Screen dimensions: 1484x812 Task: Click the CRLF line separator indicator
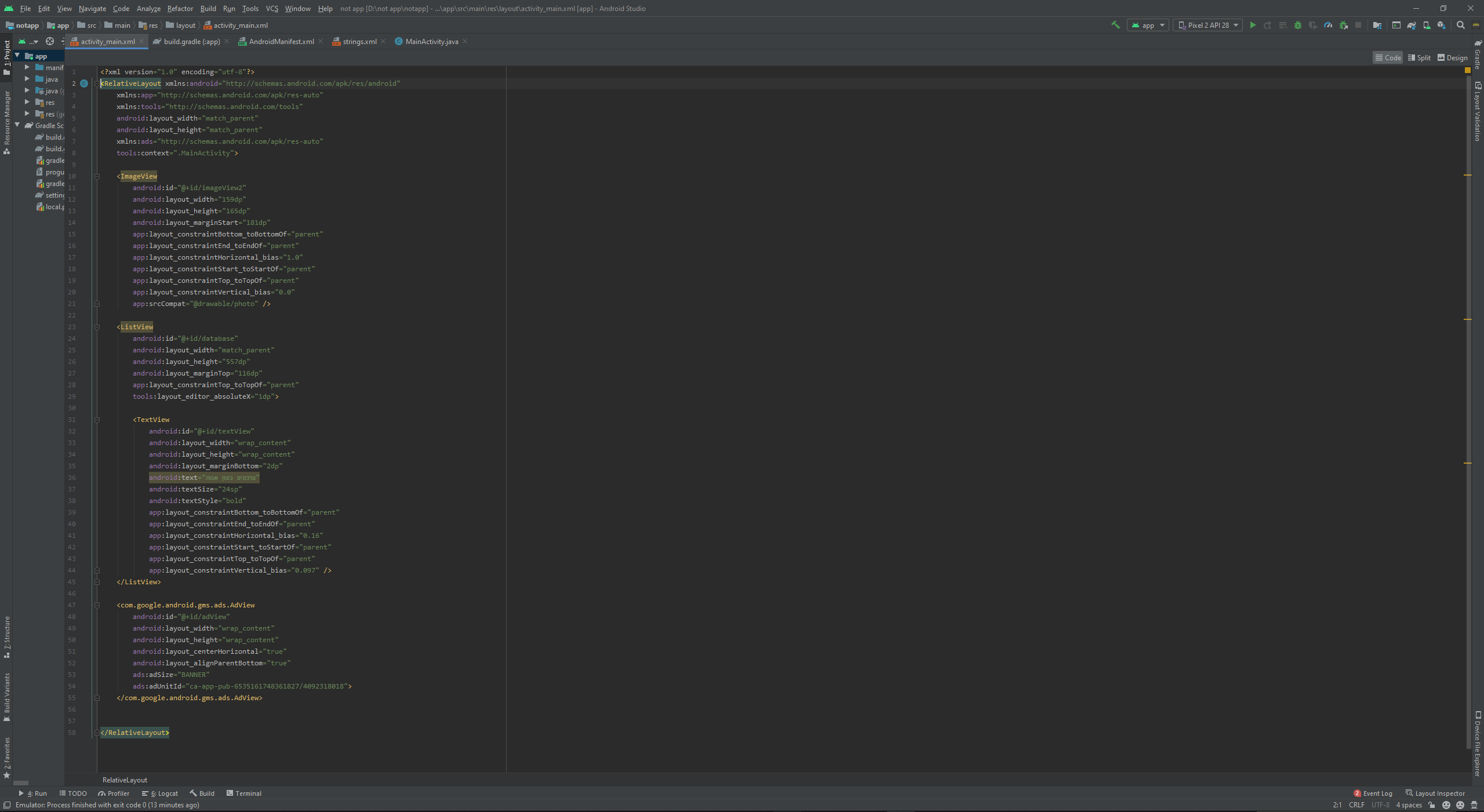tap(1356, 804)
